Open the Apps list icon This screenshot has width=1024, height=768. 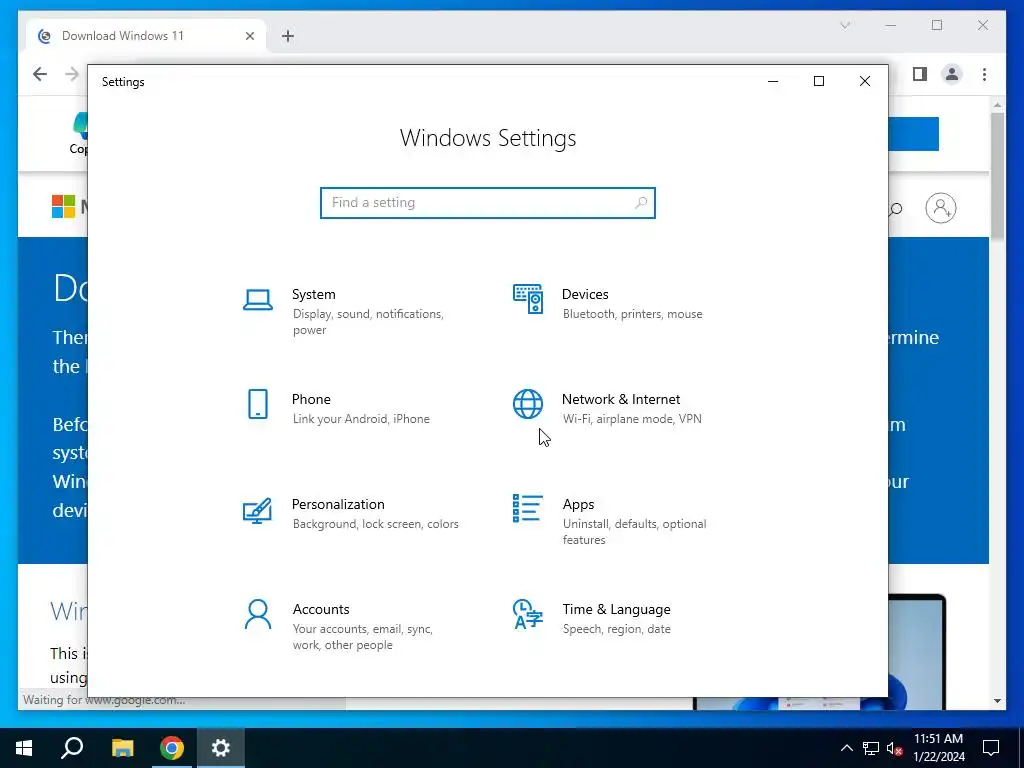click(x=528, y=508)
